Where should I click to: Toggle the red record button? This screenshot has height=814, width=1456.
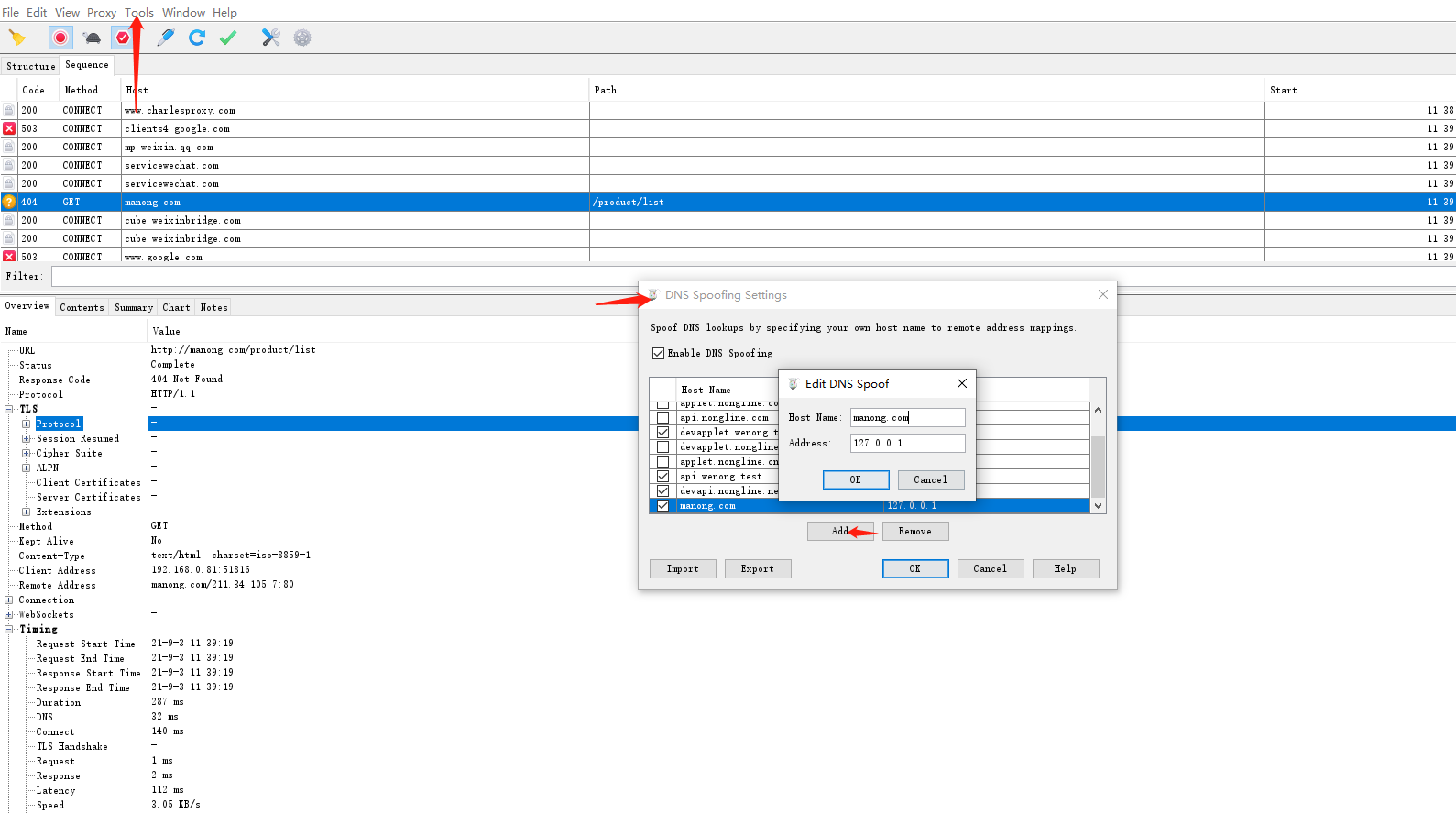pos(60,38)
